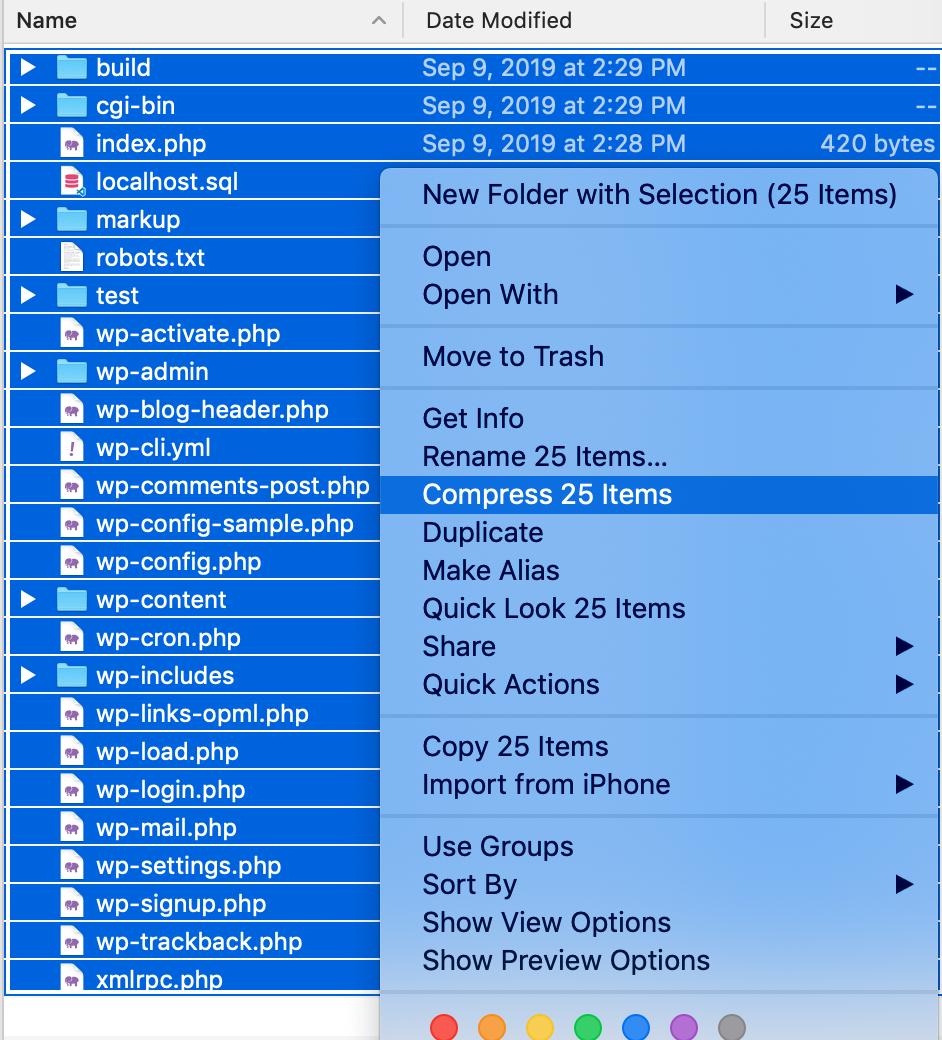The width and height of the screenshot is (942, 1040).
Task: Click the wp-mail.php file icon
Action: (72, 828)
